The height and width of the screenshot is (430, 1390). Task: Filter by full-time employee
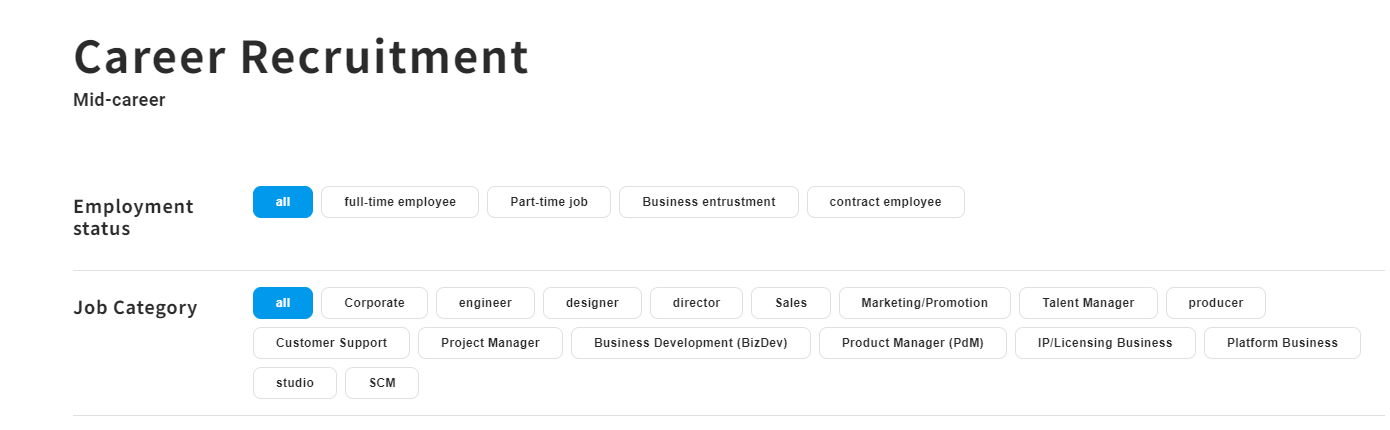400,202
